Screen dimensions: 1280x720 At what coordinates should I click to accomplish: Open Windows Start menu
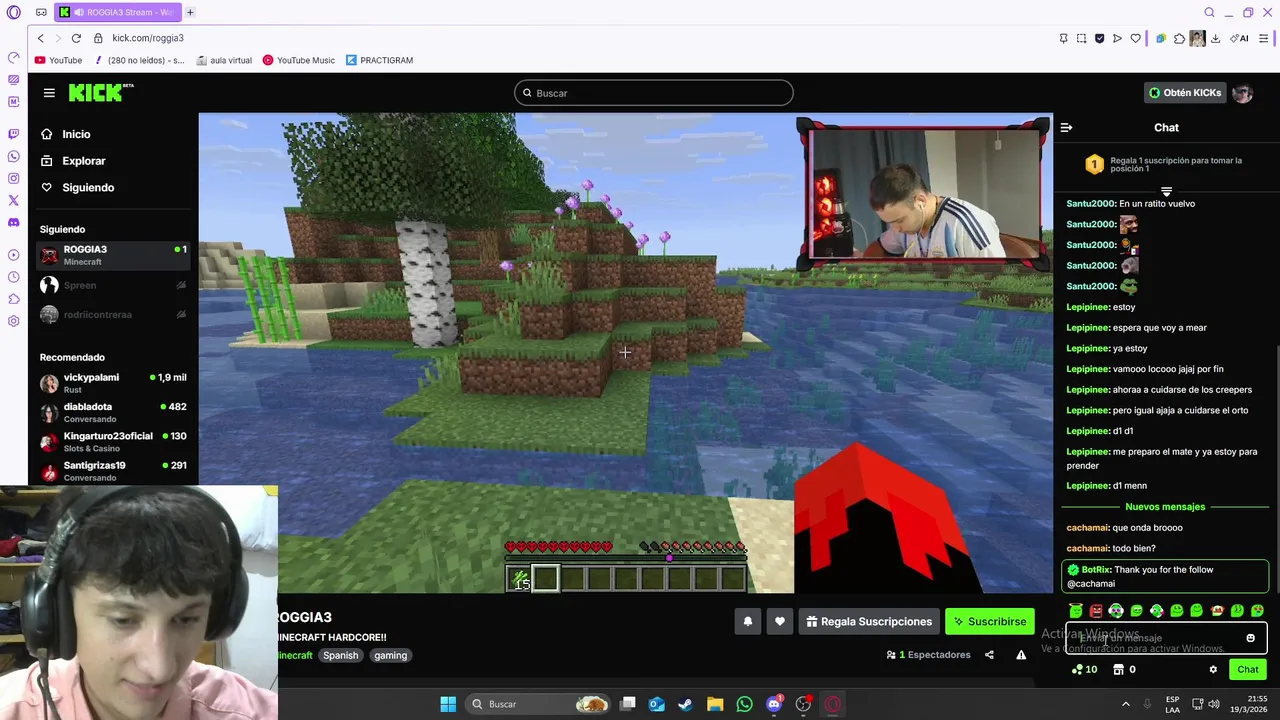pyautogui.click(x=448, y=704)
